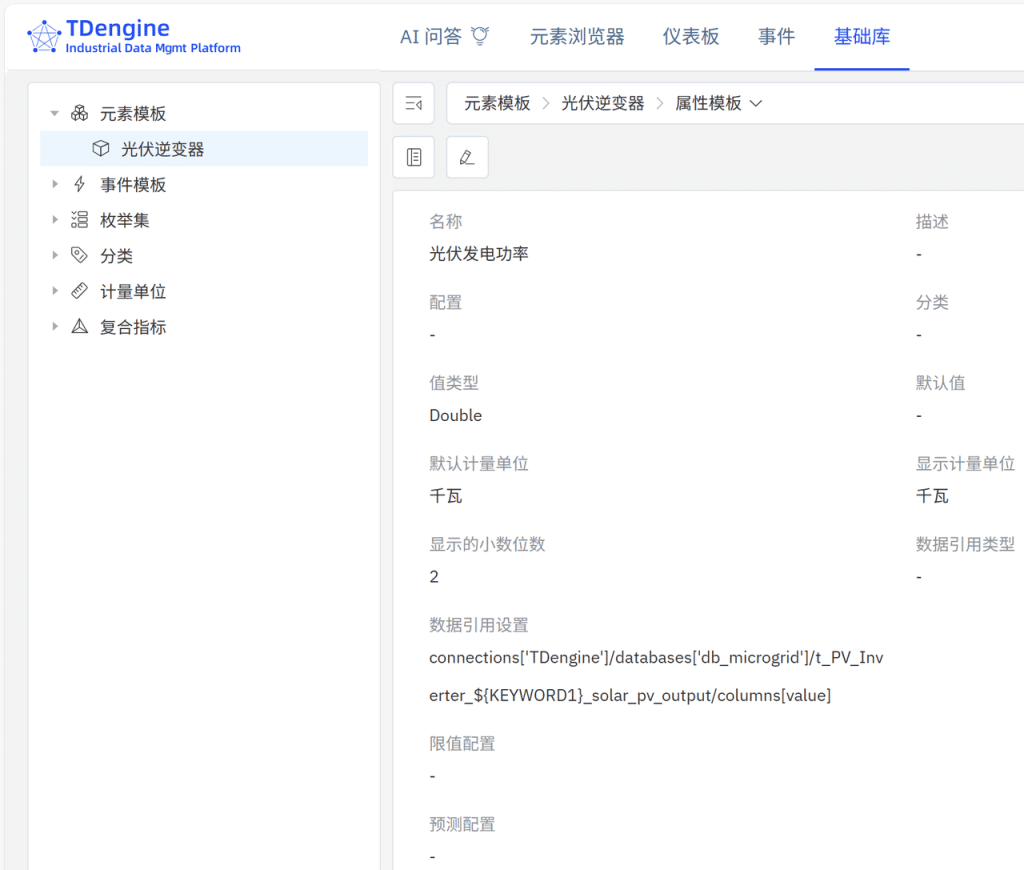The height and width of the screenshot is (870, 1024).
Task: Switch to the 仪表板 tab
Action: tap(692, 37)
